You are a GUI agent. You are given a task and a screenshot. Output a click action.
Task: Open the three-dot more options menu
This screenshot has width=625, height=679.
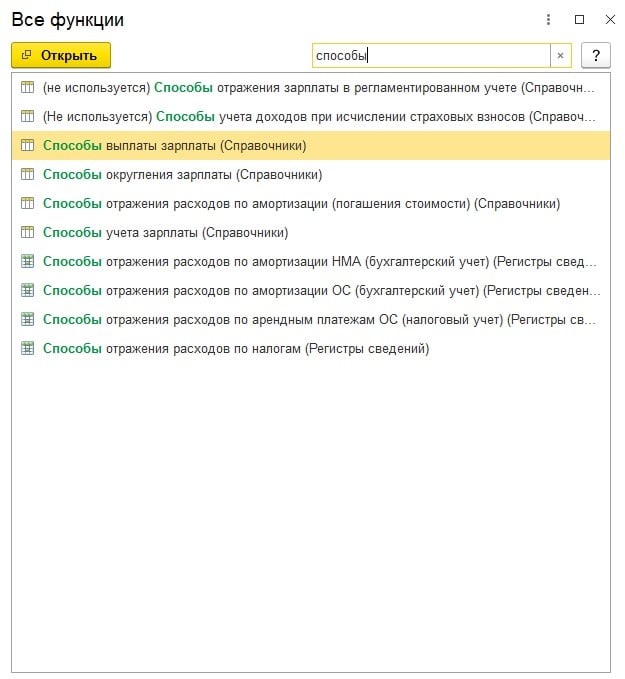point(548,19)
